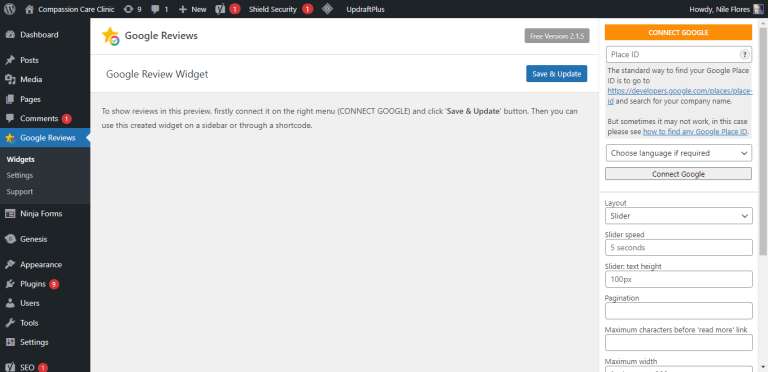Click the Pages icon in sidebar
The image size is (768, 372).
[x=10, y=99]
